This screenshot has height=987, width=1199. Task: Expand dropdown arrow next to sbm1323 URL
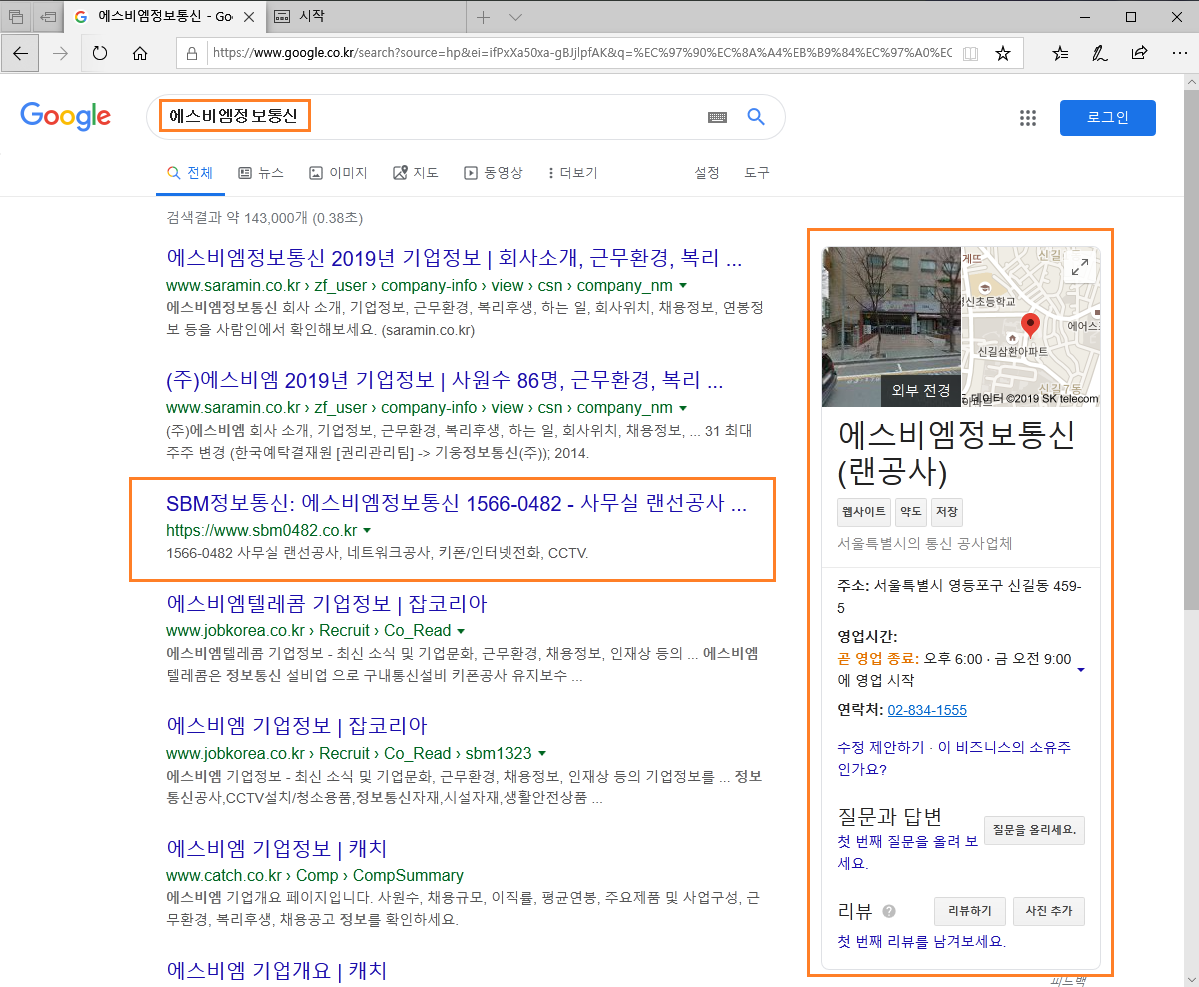pos(541,754)
